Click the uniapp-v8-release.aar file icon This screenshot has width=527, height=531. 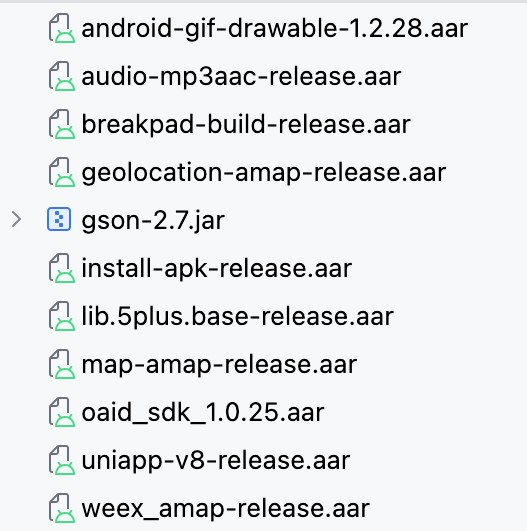[x=61, y=461]
